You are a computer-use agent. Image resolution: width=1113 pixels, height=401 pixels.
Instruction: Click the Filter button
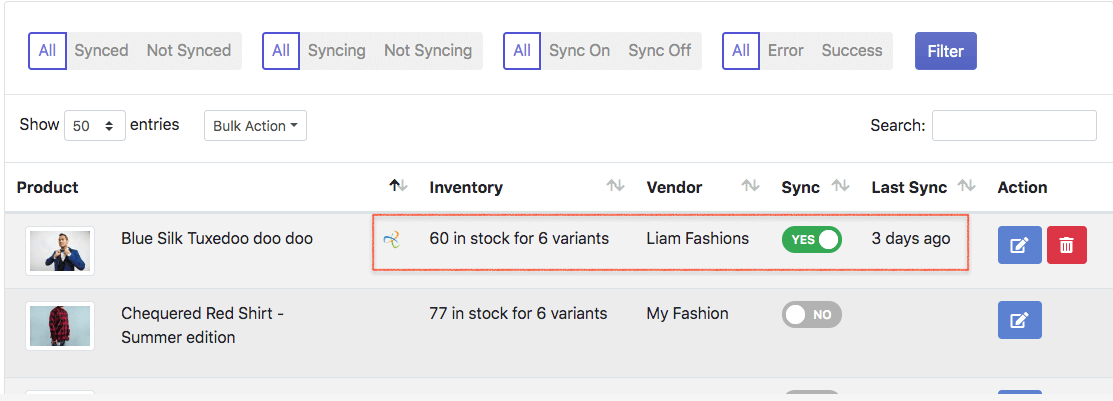(945, 51)
